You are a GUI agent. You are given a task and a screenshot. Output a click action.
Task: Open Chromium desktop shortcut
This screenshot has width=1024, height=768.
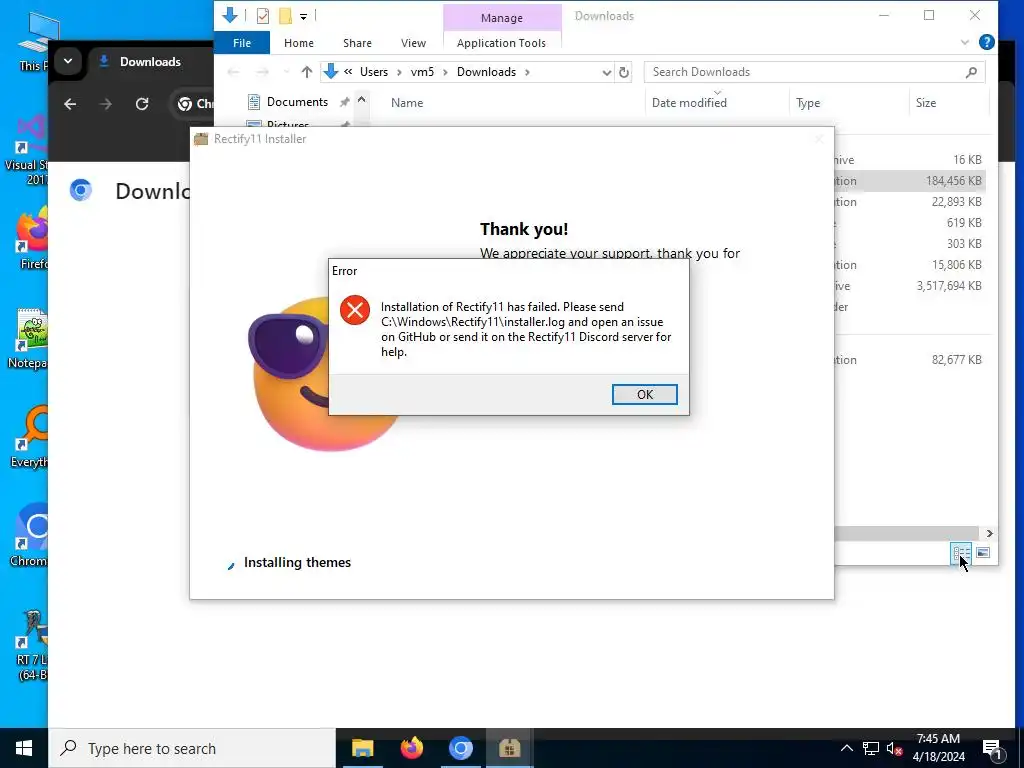coord(29,536)
